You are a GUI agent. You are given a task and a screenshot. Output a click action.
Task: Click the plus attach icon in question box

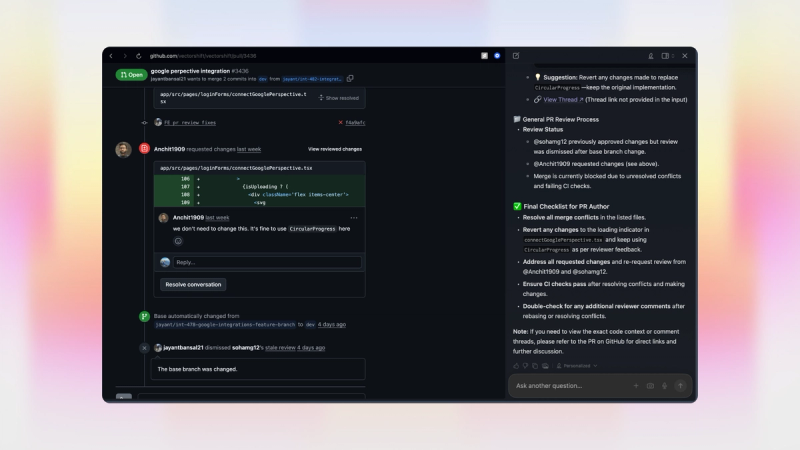(x=636, y=386)
